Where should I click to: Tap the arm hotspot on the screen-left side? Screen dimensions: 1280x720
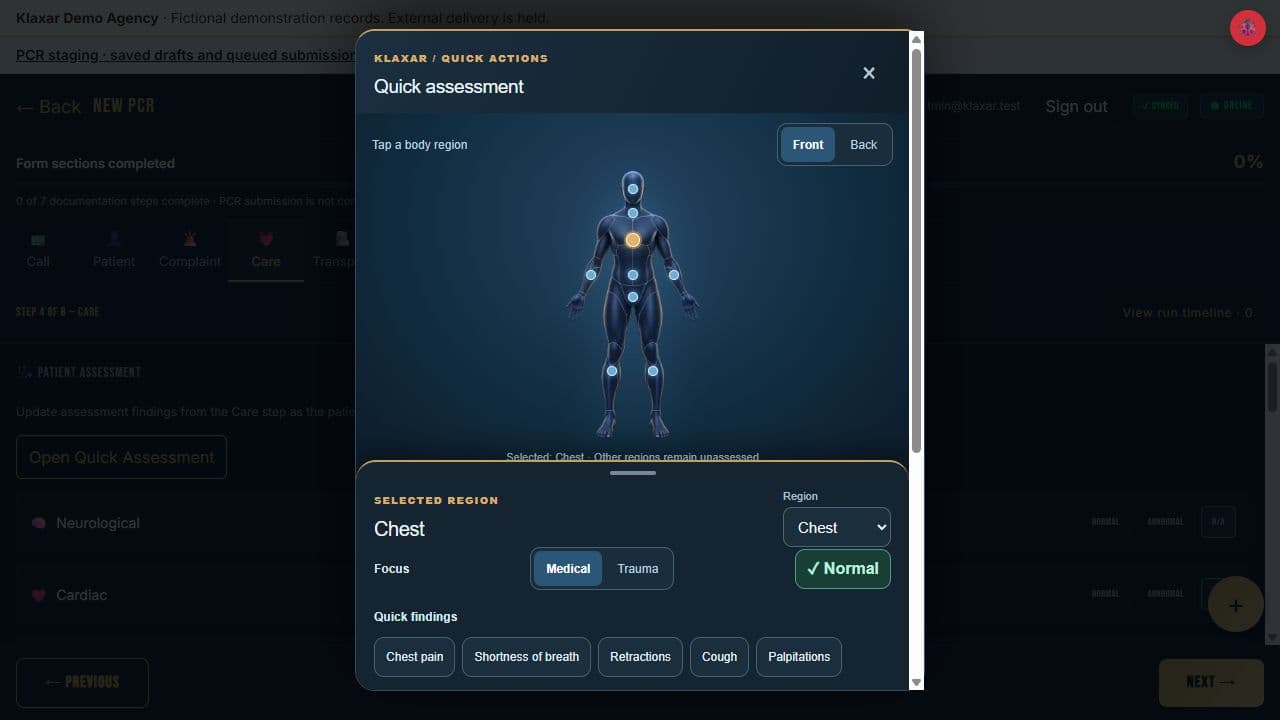591,275
